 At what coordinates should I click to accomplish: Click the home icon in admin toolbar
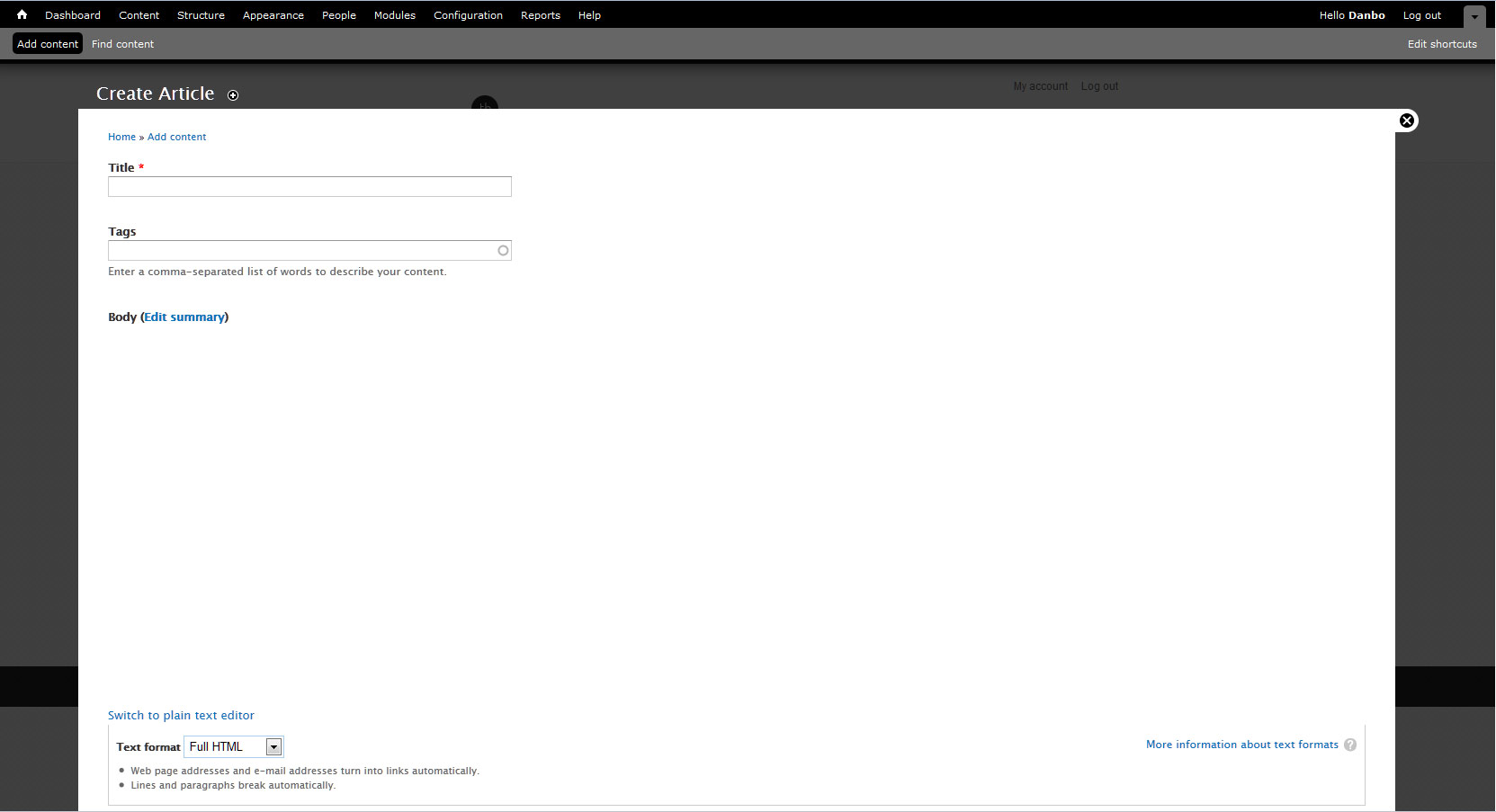[22, 15]
